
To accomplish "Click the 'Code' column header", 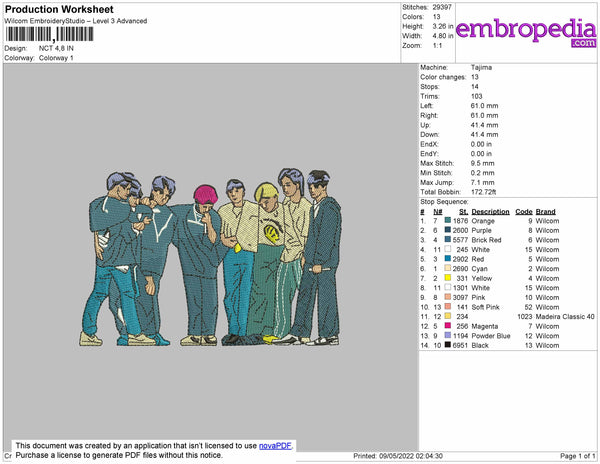I will 524,212.
